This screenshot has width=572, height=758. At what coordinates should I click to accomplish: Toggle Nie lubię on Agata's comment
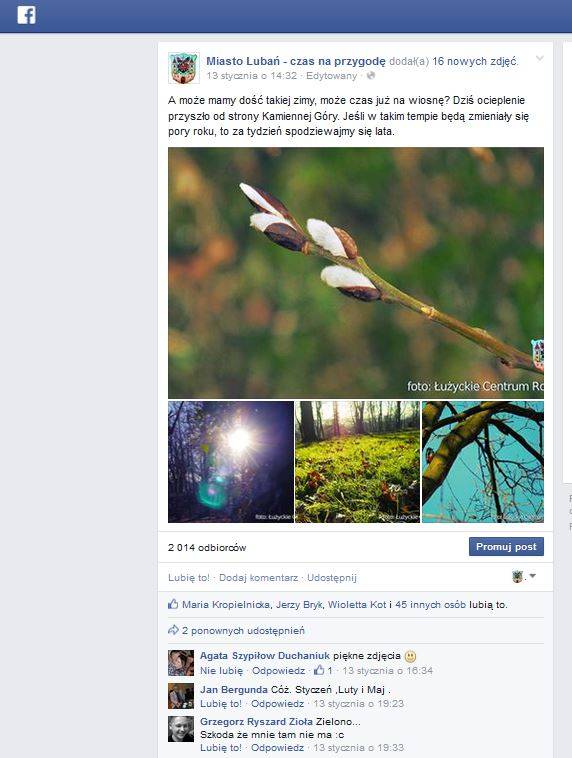(221, 671)
